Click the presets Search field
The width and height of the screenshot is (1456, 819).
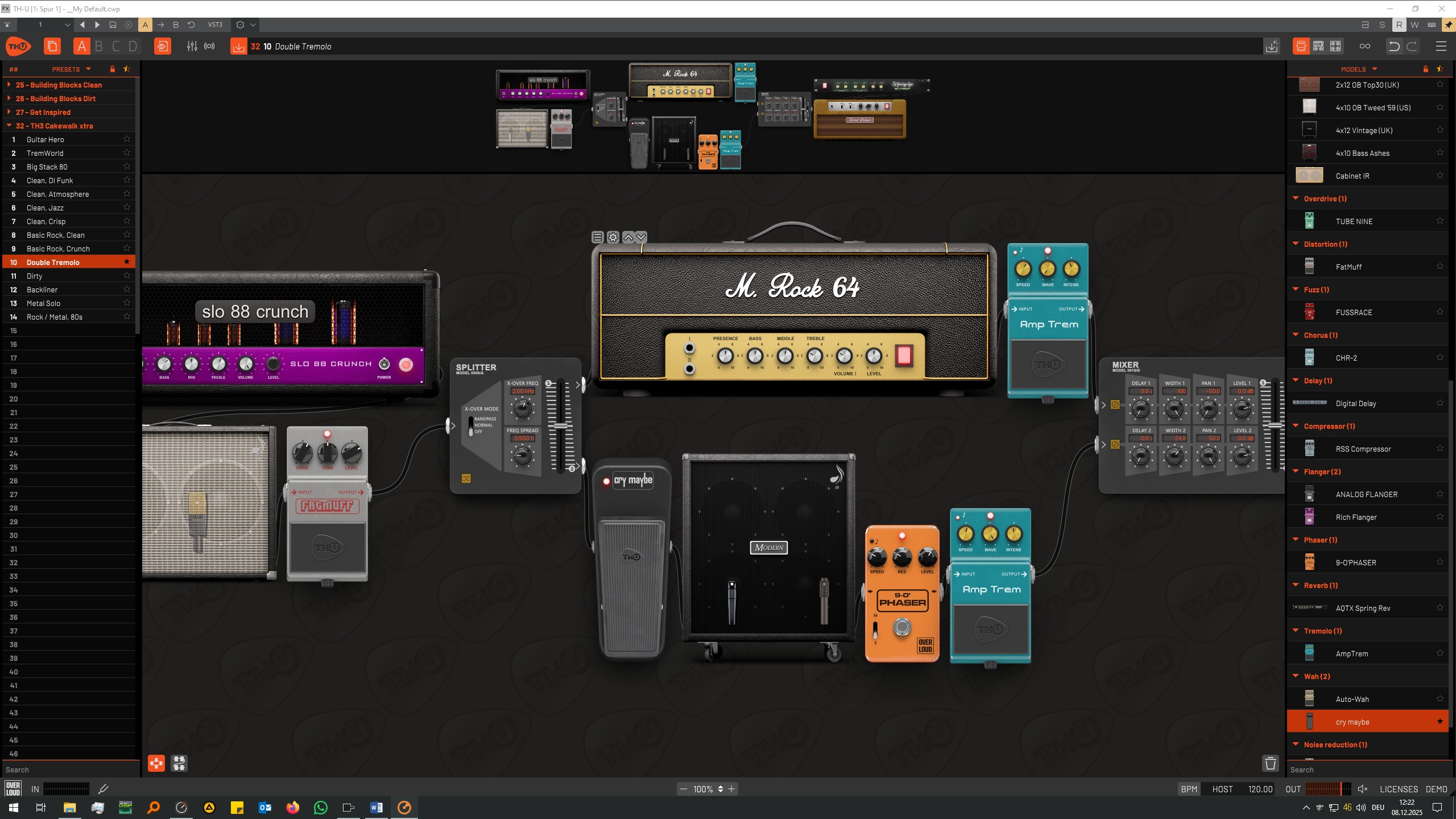pos(71,770)
